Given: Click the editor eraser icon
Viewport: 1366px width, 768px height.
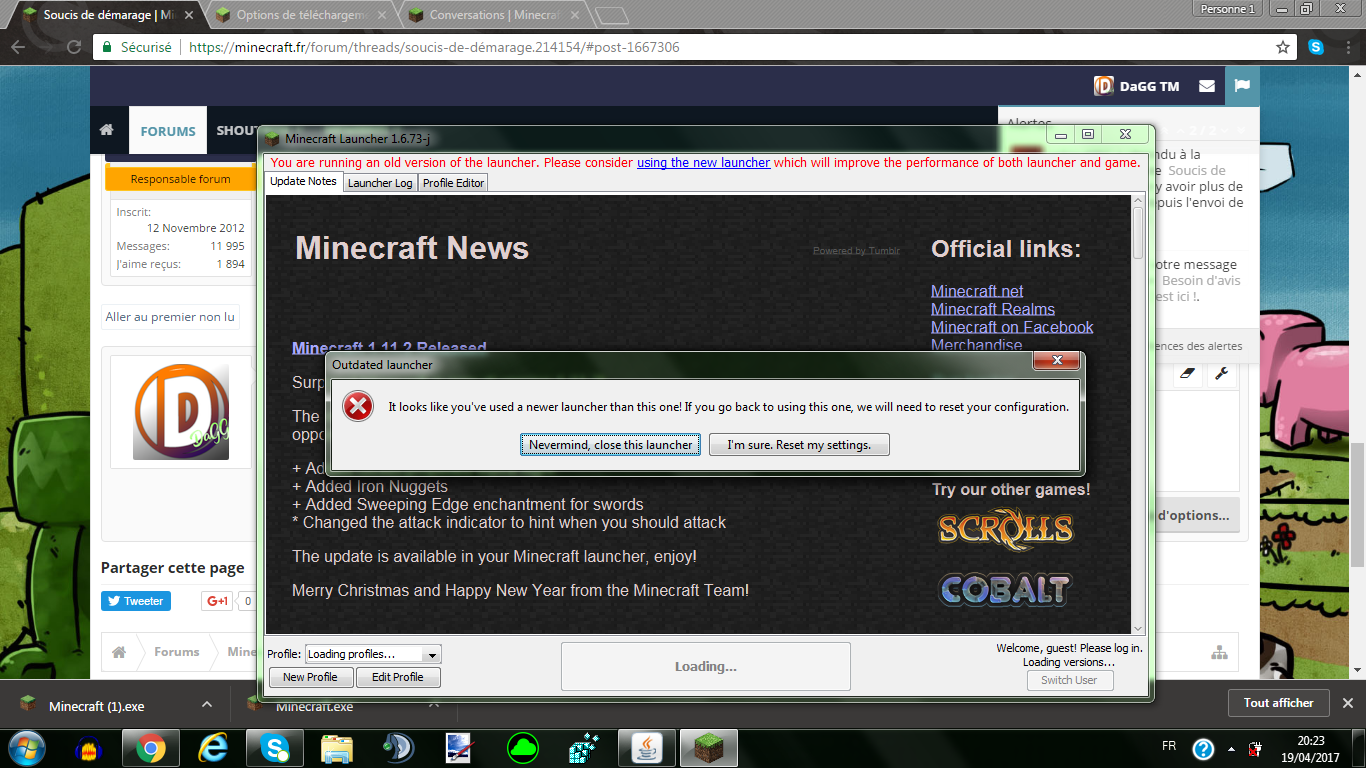Looking at the screenshot, I should (x=1188, y=373).
